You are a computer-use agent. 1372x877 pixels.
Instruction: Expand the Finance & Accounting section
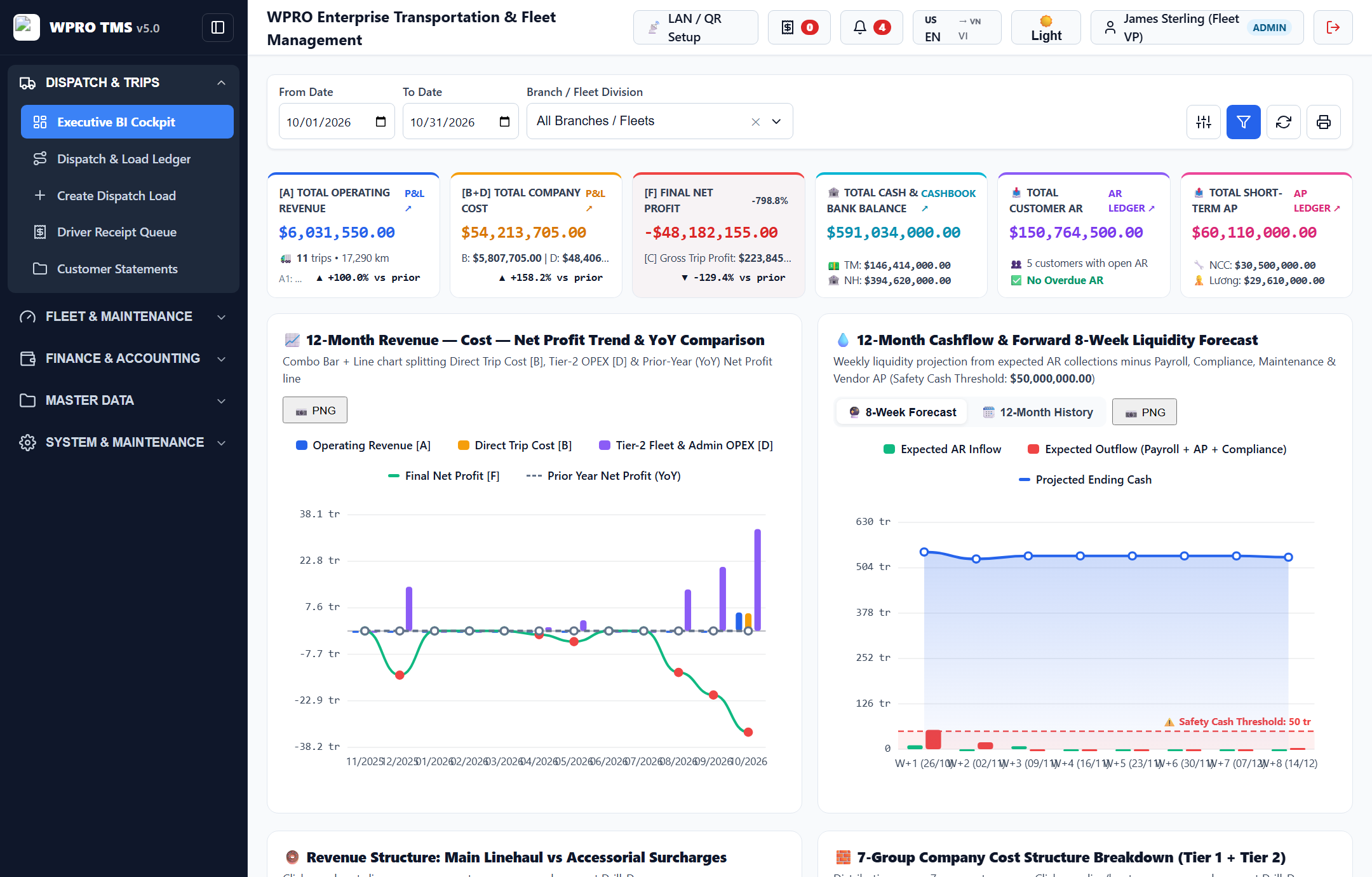tap(123, 358)
